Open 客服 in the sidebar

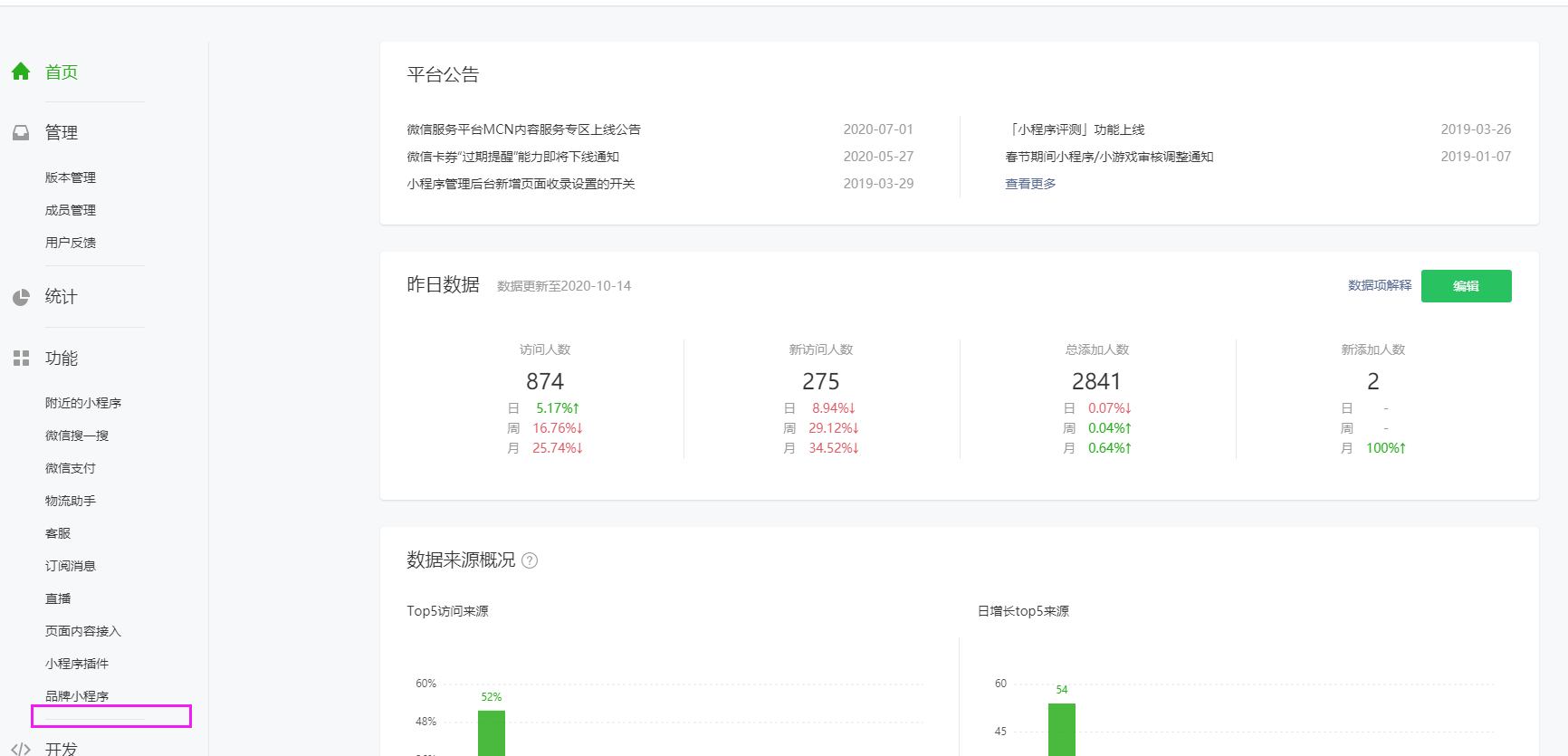point(58,533)
